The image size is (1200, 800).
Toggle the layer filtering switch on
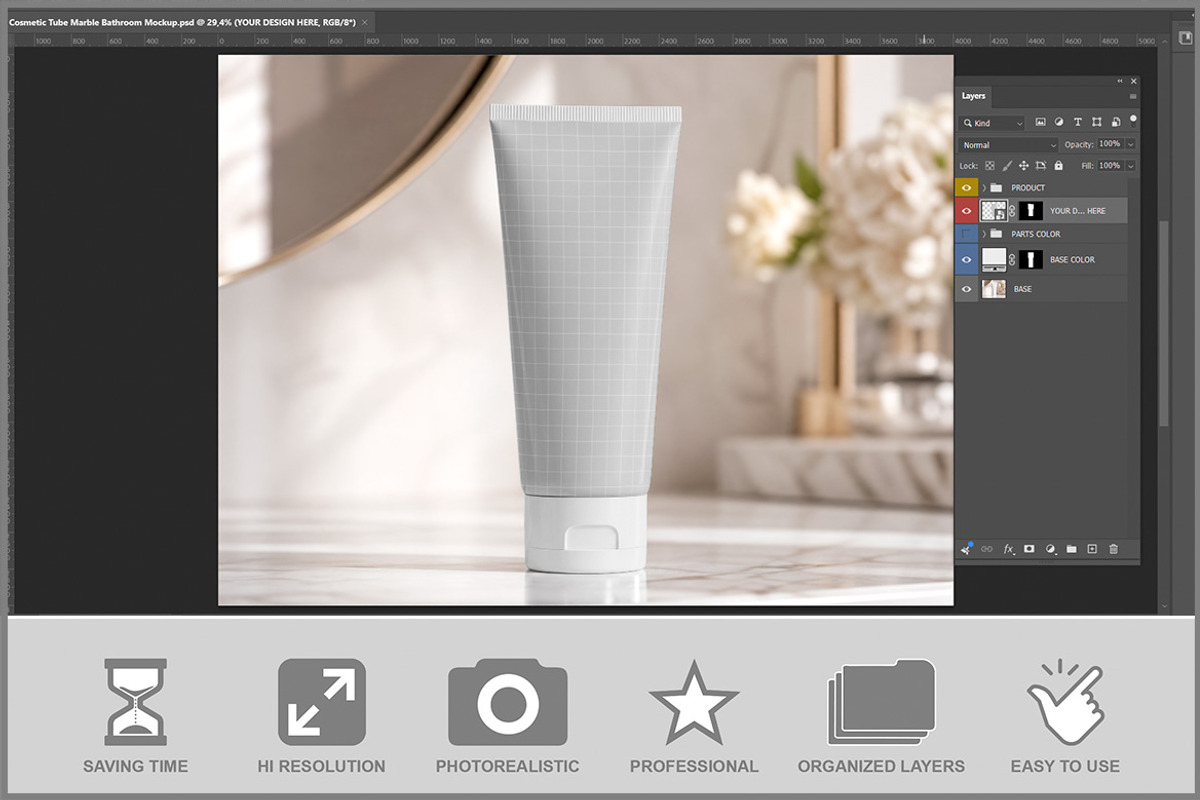pos(1133,119)
